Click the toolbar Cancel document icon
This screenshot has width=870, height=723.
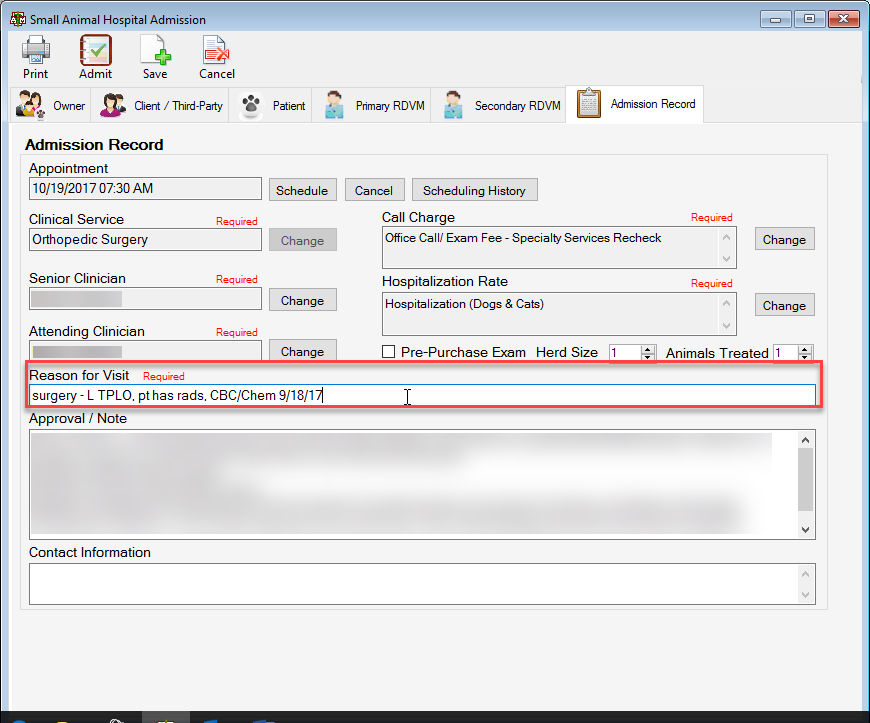pyautogui.click(x=216, y=50)
